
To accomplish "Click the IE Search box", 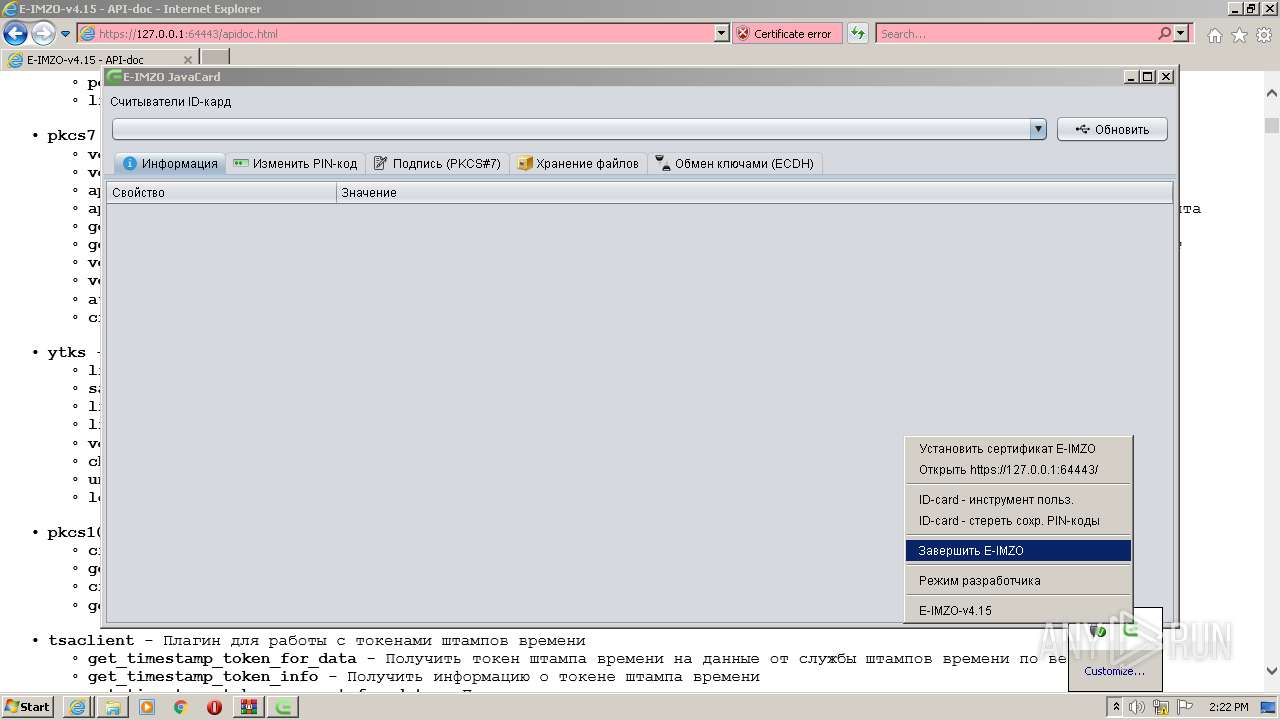I will click(x=1016, y=34).
